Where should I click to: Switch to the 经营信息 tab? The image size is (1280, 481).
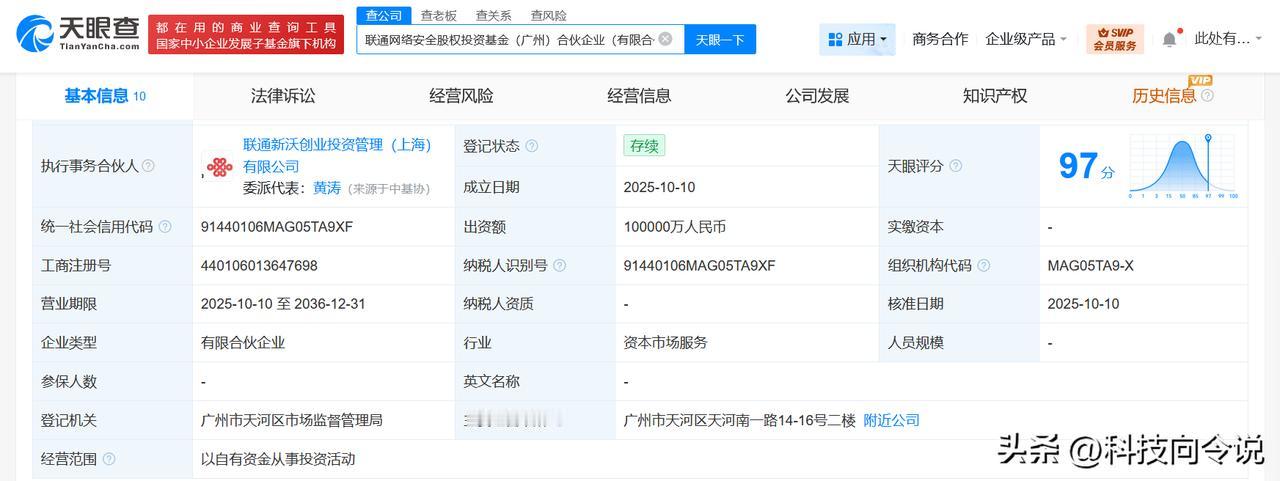tap(639, 96)
